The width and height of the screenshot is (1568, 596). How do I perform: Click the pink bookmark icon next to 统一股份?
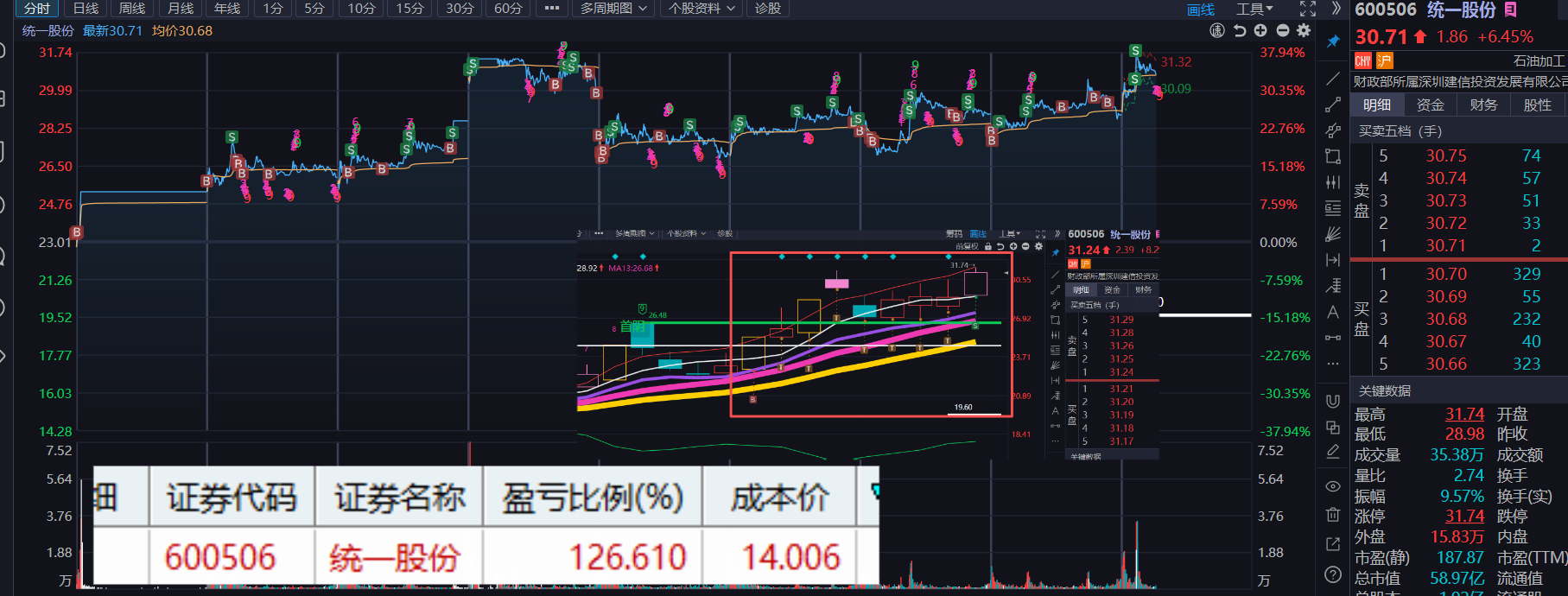1510,10
